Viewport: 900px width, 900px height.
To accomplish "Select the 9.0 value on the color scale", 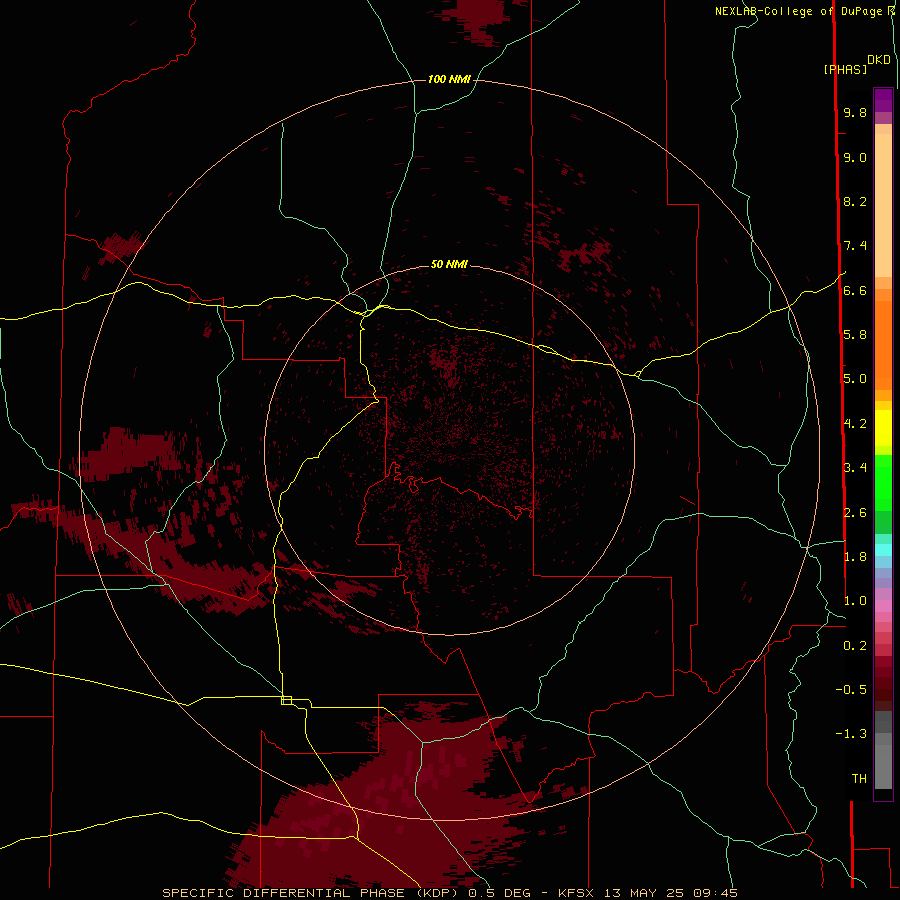I will (855, 157).
